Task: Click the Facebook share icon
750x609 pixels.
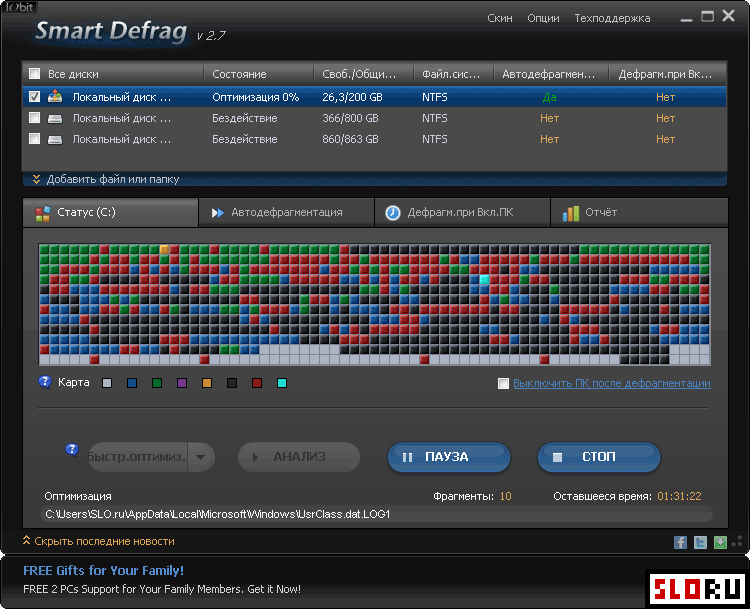Action: 680,542
